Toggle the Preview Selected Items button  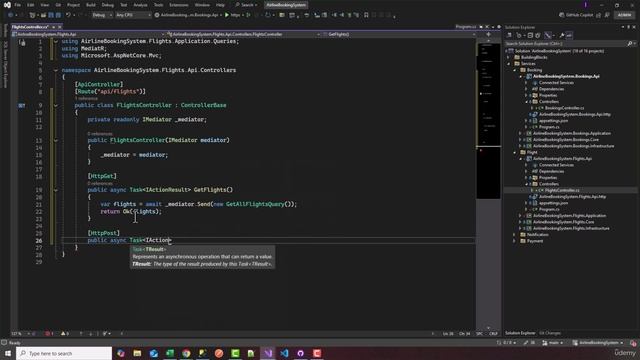click(569, 36)
